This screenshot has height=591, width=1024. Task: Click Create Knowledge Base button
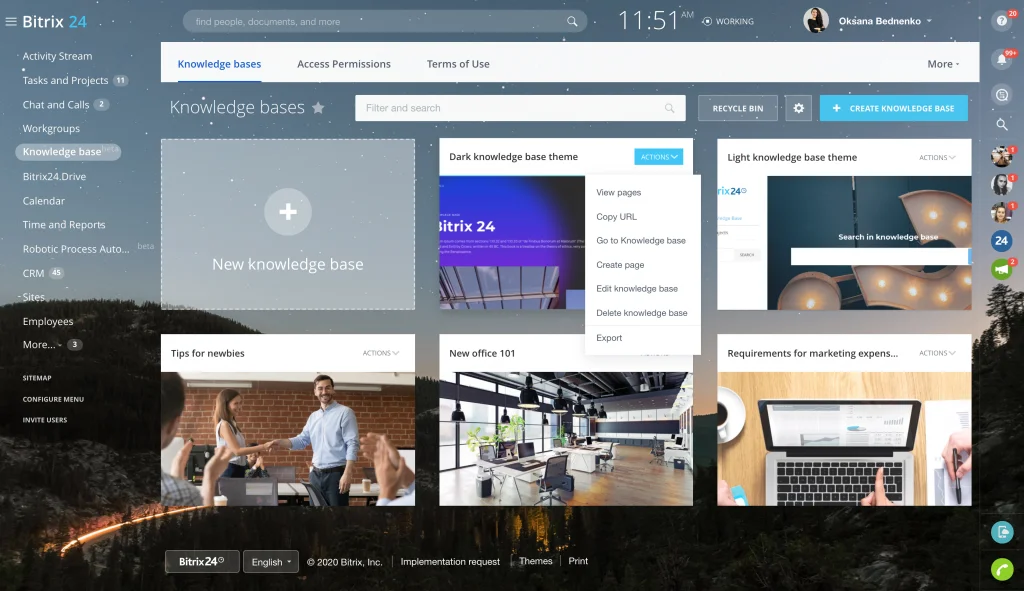pos(893,108)
